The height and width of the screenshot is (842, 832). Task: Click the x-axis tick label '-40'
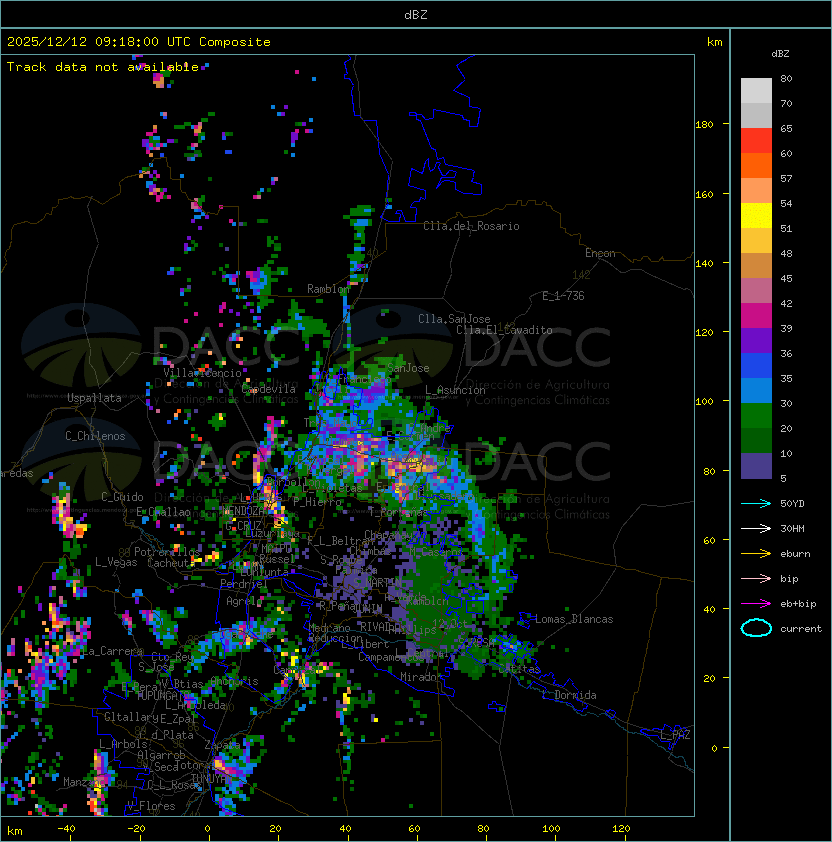tap(66, 829)
